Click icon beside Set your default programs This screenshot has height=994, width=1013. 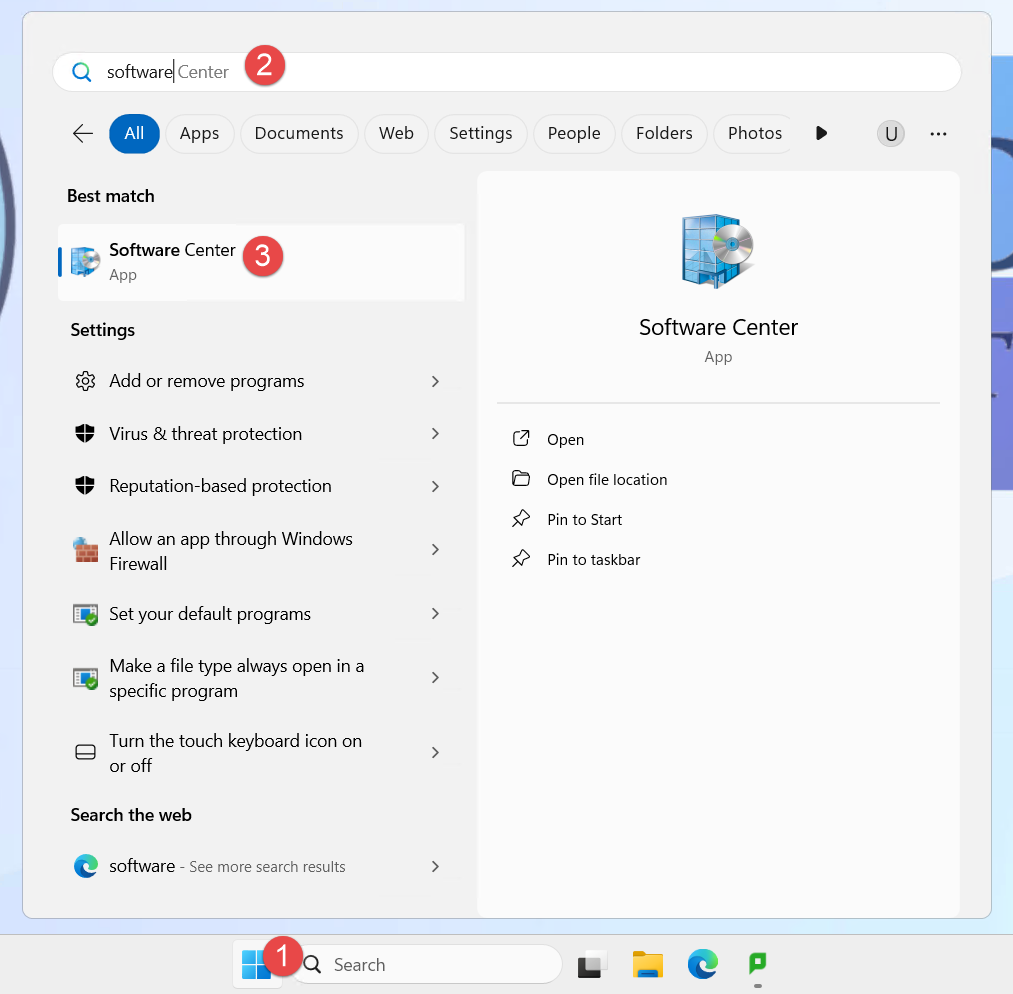(x=85, y=614)
